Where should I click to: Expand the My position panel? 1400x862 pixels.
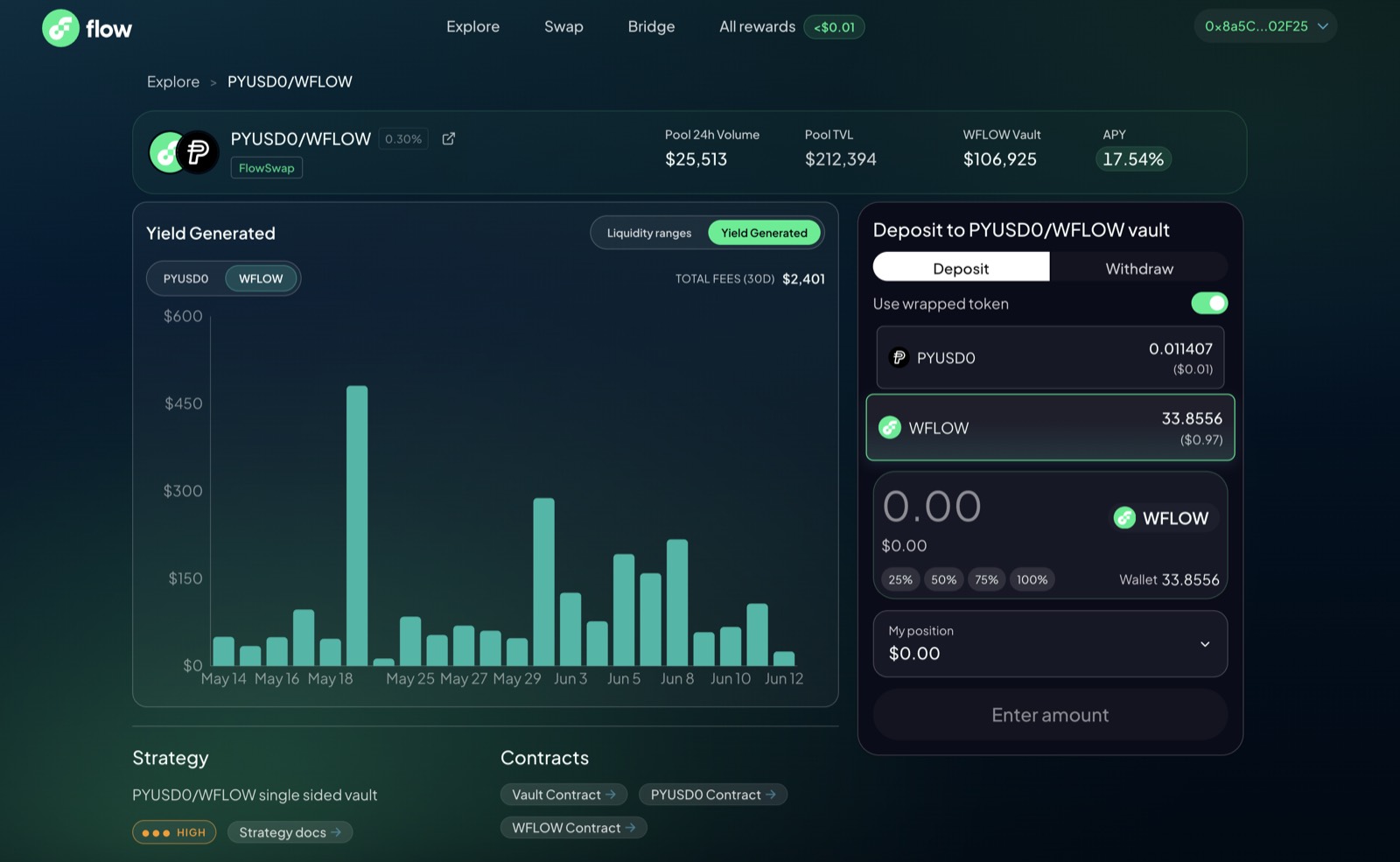pyautogui.click(x=1050, y=643)
